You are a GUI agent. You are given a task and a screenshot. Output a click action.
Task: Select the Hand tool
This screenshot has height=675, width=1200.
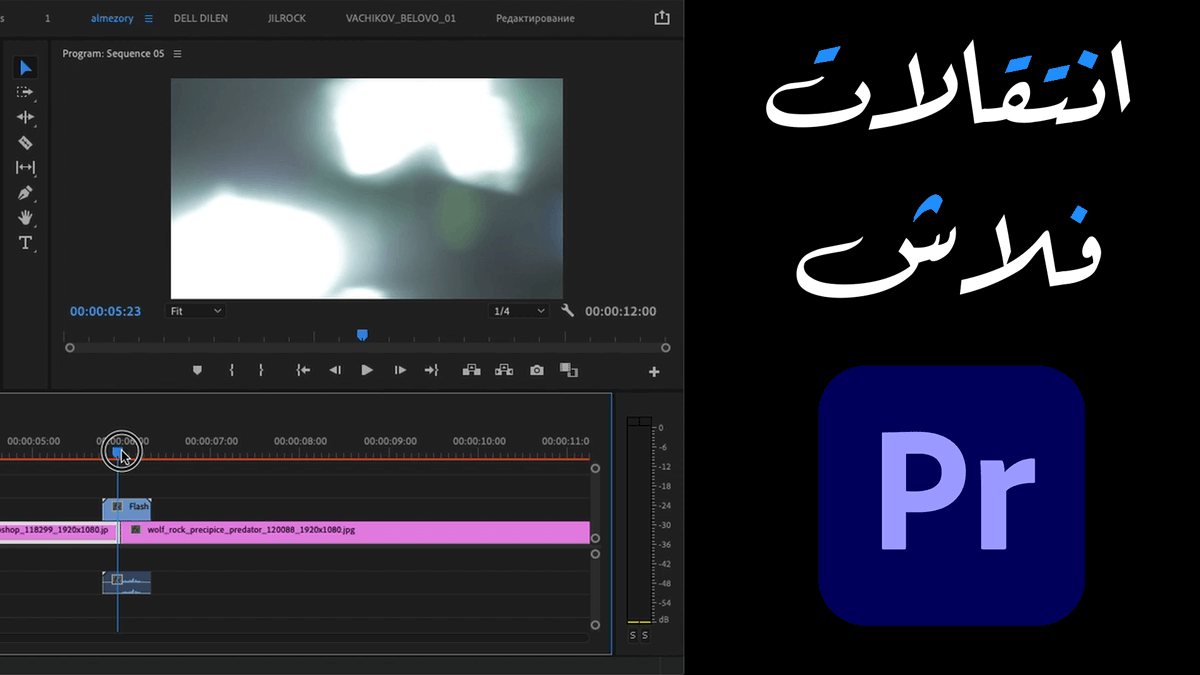tap(26, 218)
